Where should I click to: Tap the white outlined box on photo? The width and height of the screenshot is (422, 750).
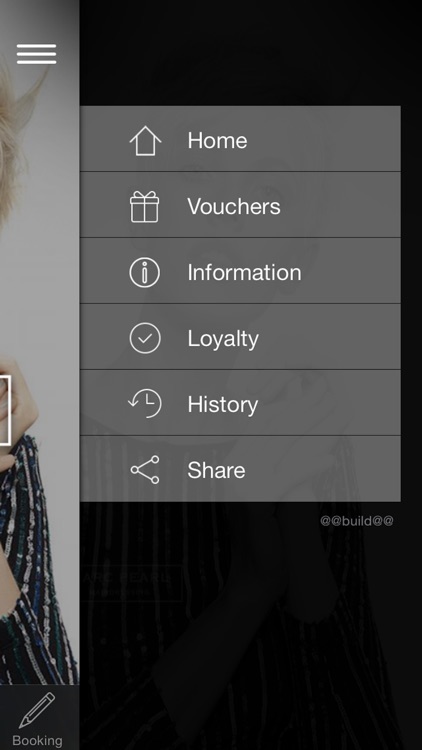(x=5, y=410)
